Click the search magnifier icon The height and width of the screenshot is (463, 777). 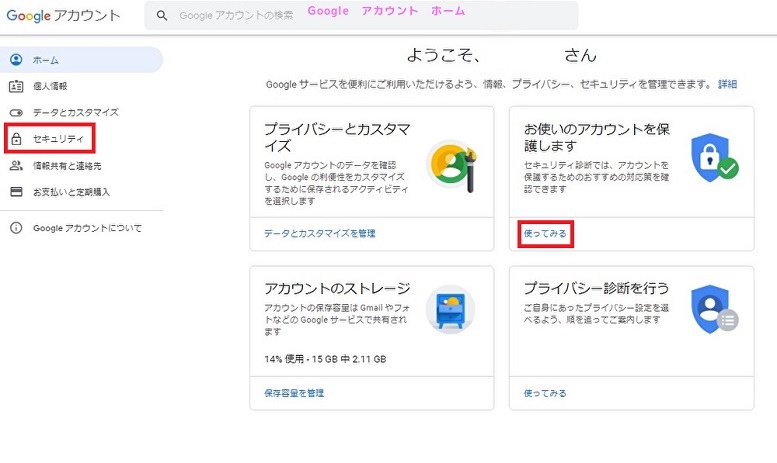pos(162,15)
